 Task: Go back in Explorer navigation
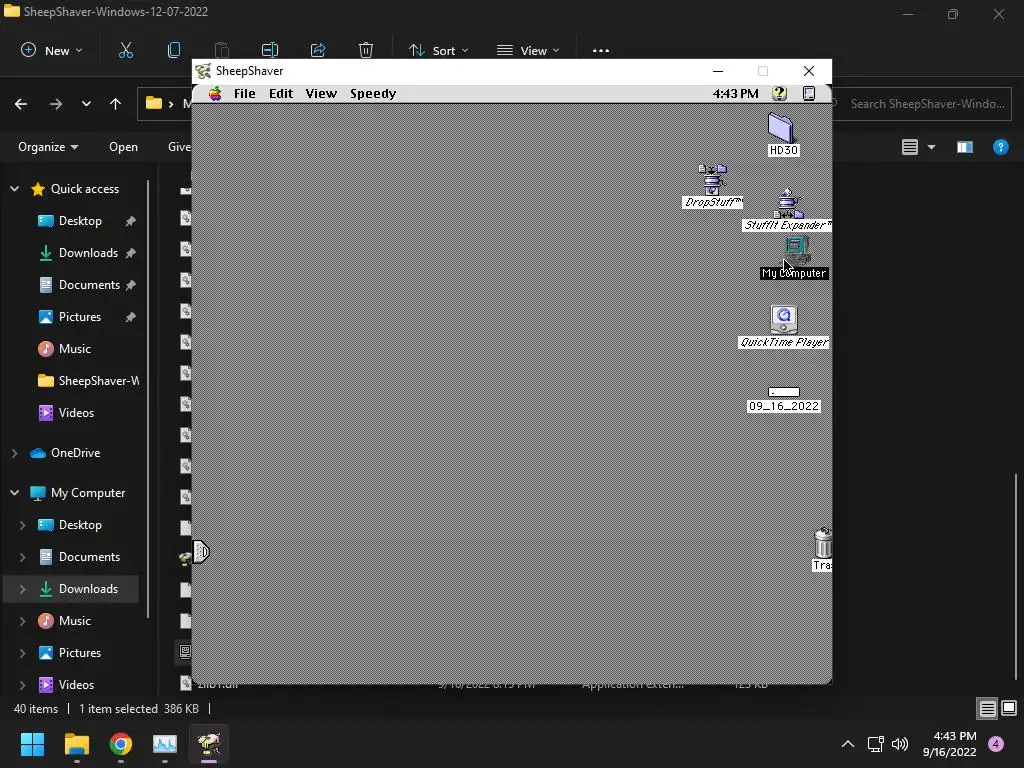tap(21, 104)
